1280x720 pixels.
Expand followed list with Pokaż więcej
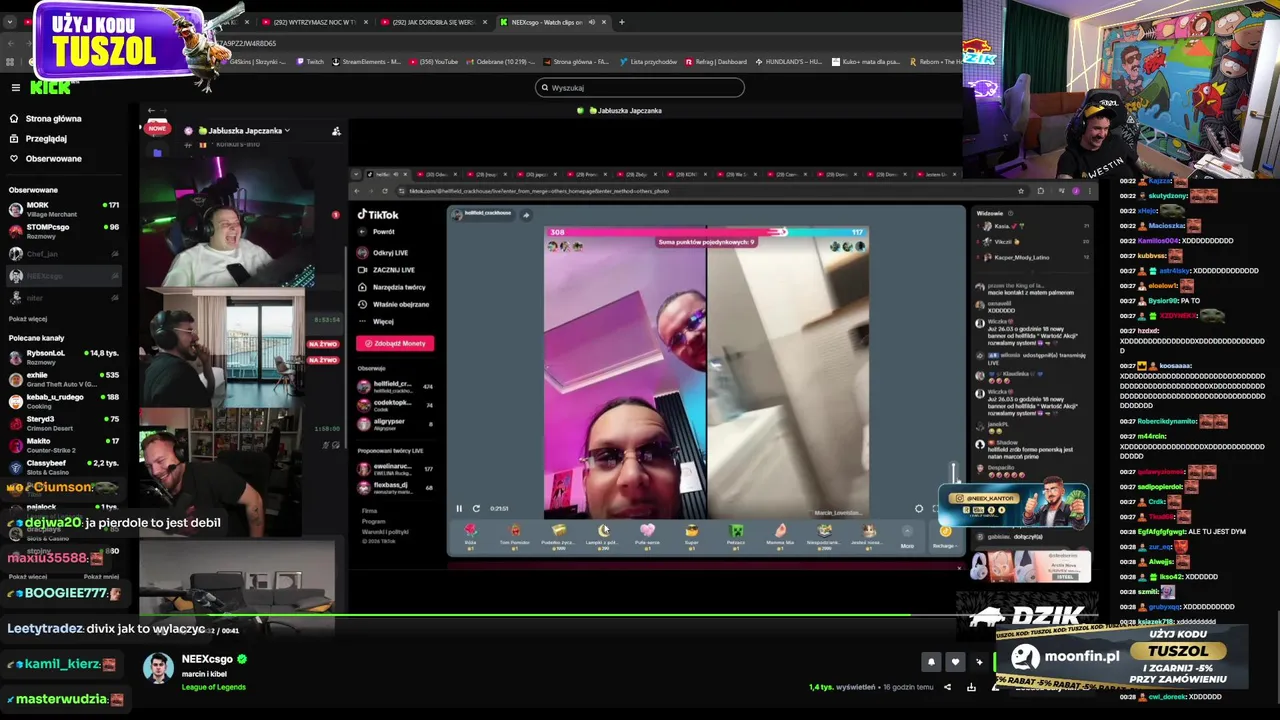pyautogui.click(x=28, y=319)
